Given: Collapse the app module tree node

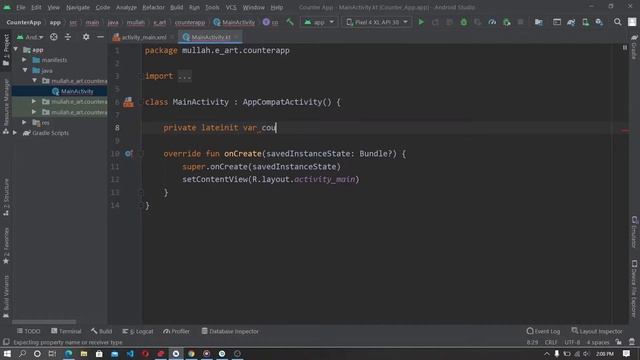Looking at the screenshot, I should click(16, 49).
